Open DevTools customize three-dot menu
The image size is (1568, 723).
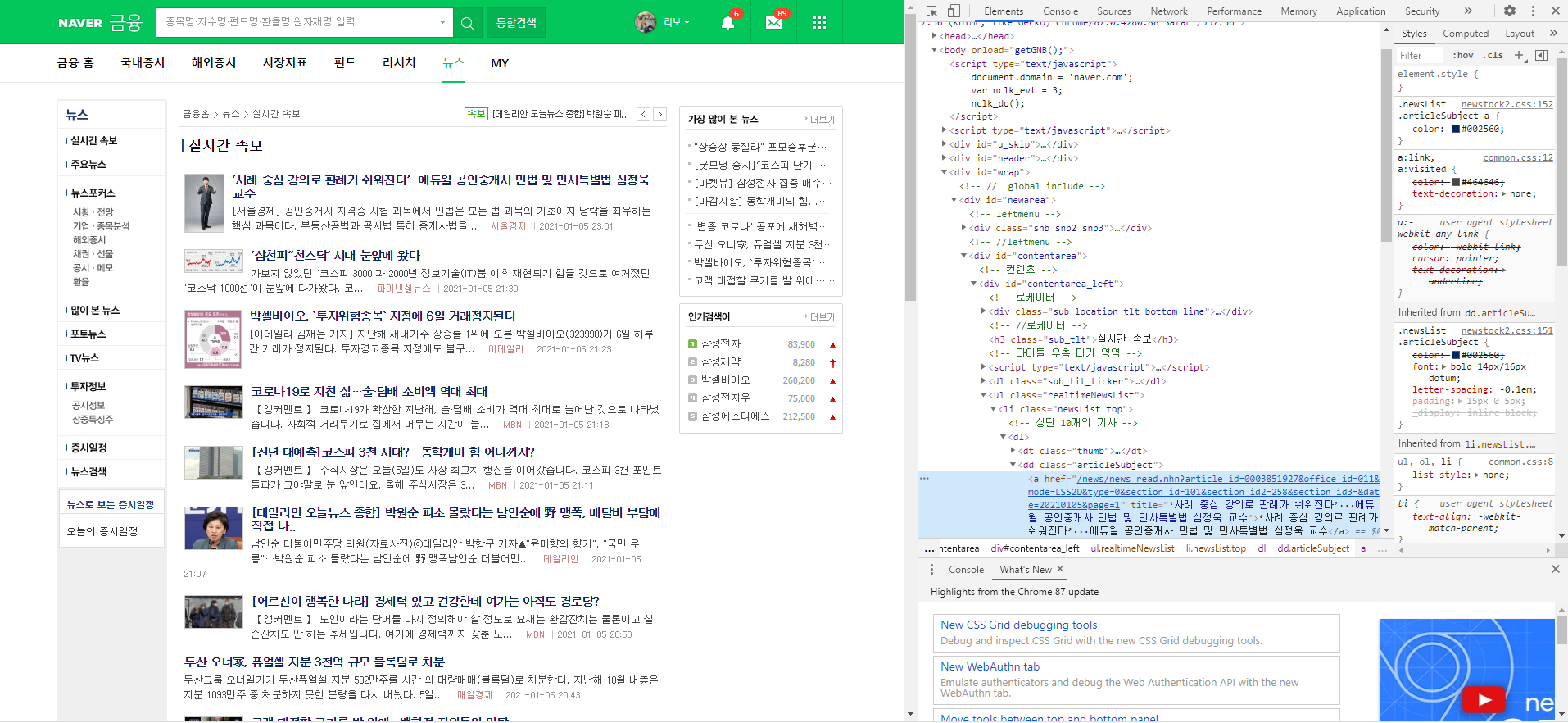tap(1533, 11)
